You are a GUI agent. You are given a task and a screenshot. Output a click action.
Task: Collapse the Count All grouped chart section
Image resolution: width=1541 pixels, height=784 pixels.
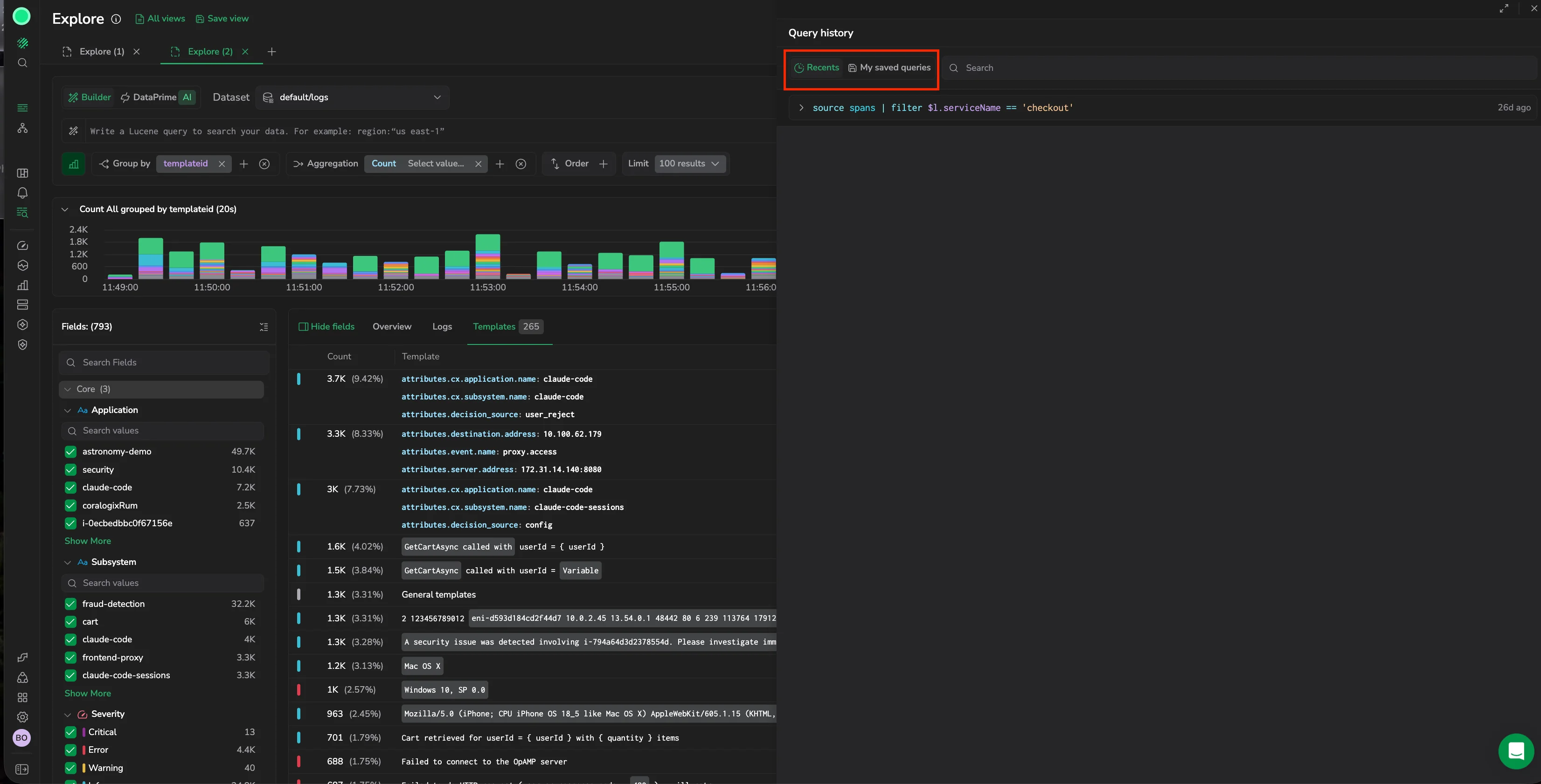[x=65, y=209]
